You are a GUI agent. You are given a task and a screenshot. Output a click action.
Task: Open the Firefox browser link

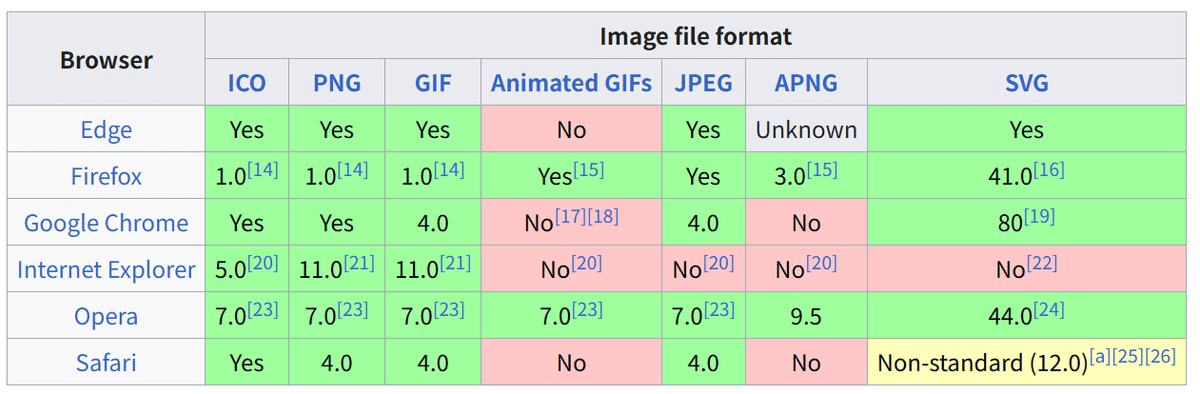[106, 177]
